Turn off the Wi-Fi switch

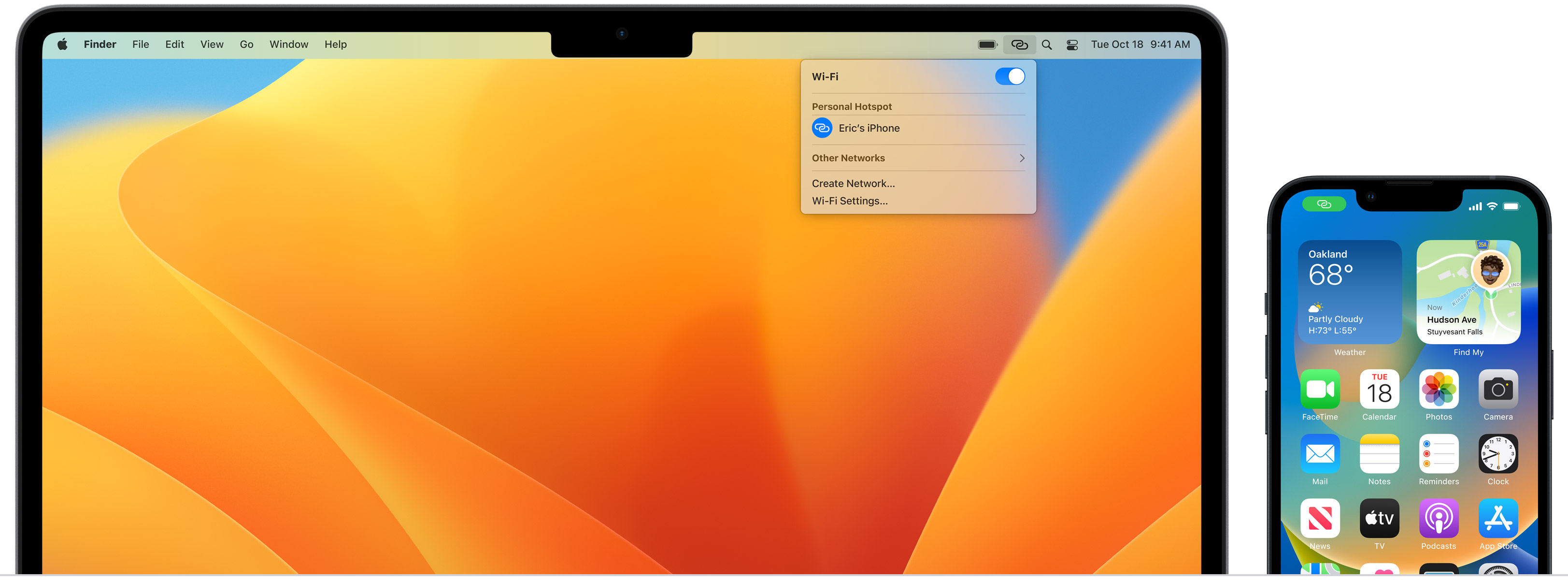coord(1009,77)
